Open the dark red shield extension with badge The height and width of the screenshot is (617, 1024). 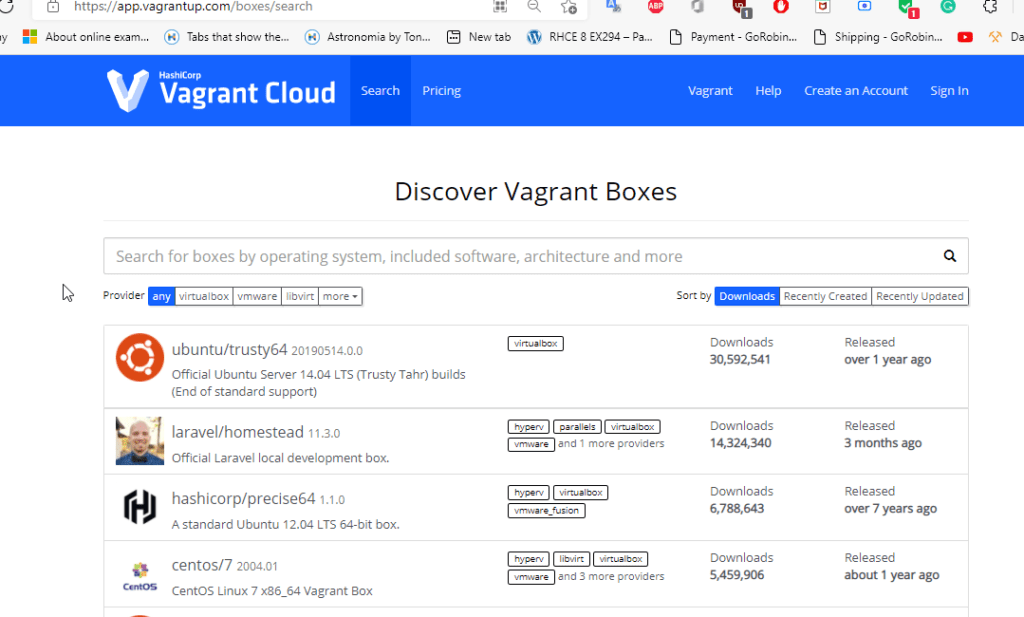click(x=741, y=8)
